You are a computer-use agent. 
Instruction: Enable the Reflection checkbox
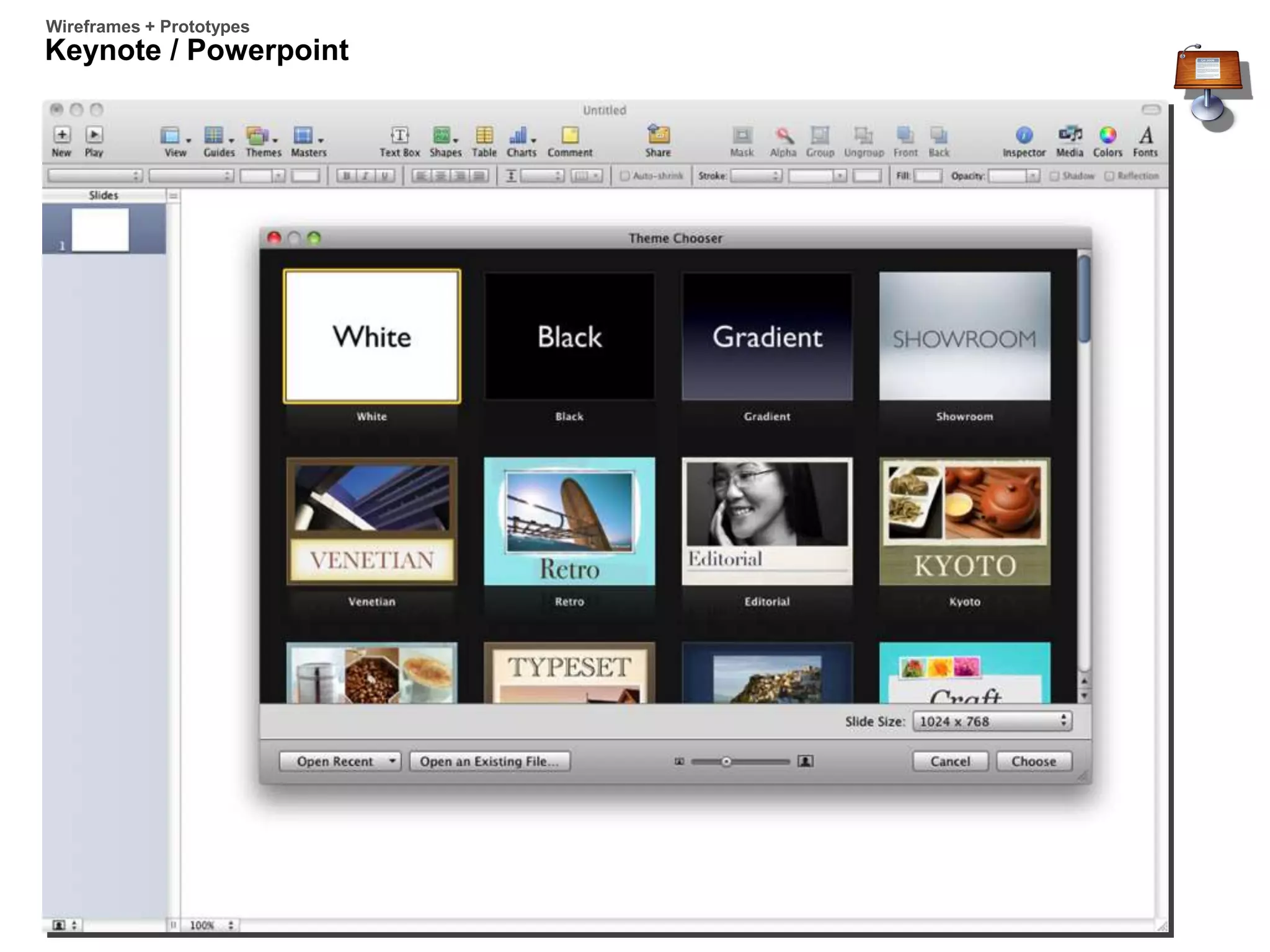click(x=1109, y=176)
